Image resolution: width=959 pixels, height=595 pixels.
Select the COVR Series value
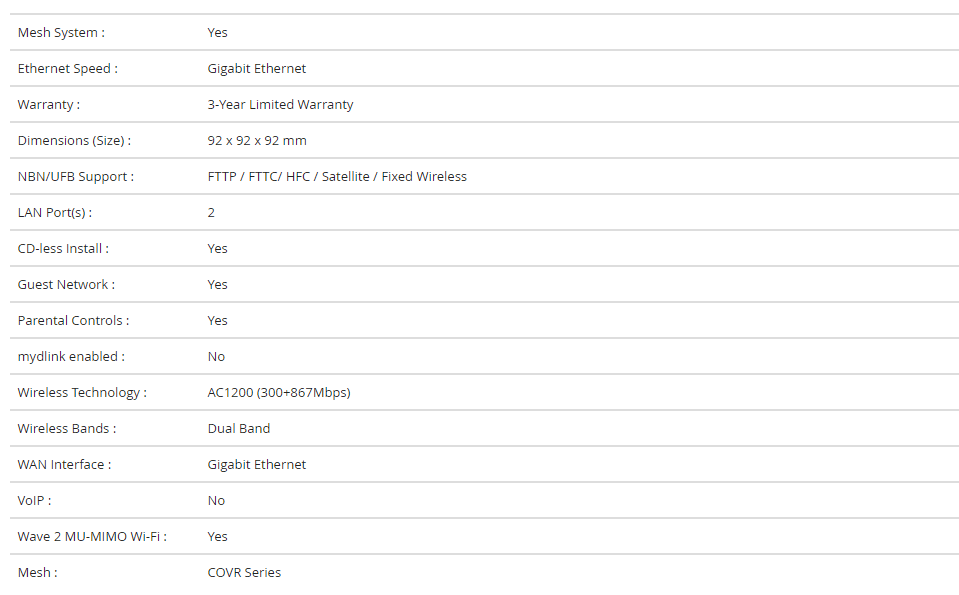(244, 573)
